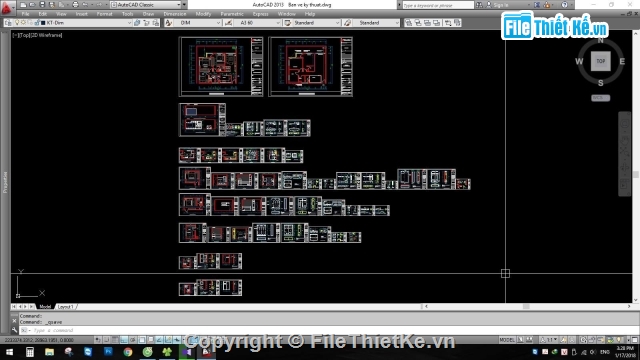Open the KT-Dim layer dropdown
Viewport: 640px width, 360px height.
pos(87,23)
